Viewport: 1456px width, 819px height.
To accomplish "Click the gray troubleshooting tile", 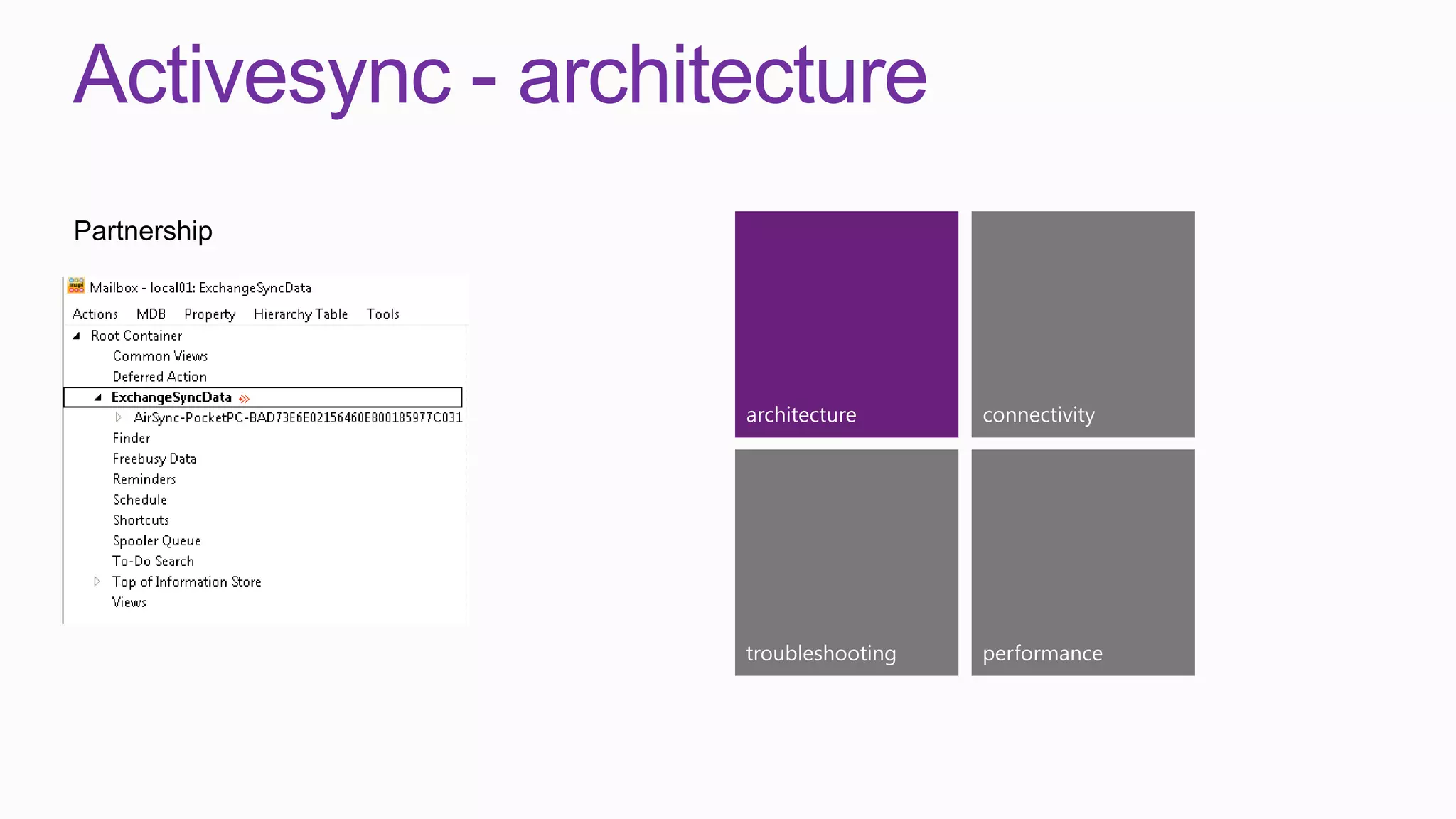I will click(x=846, y=562).
